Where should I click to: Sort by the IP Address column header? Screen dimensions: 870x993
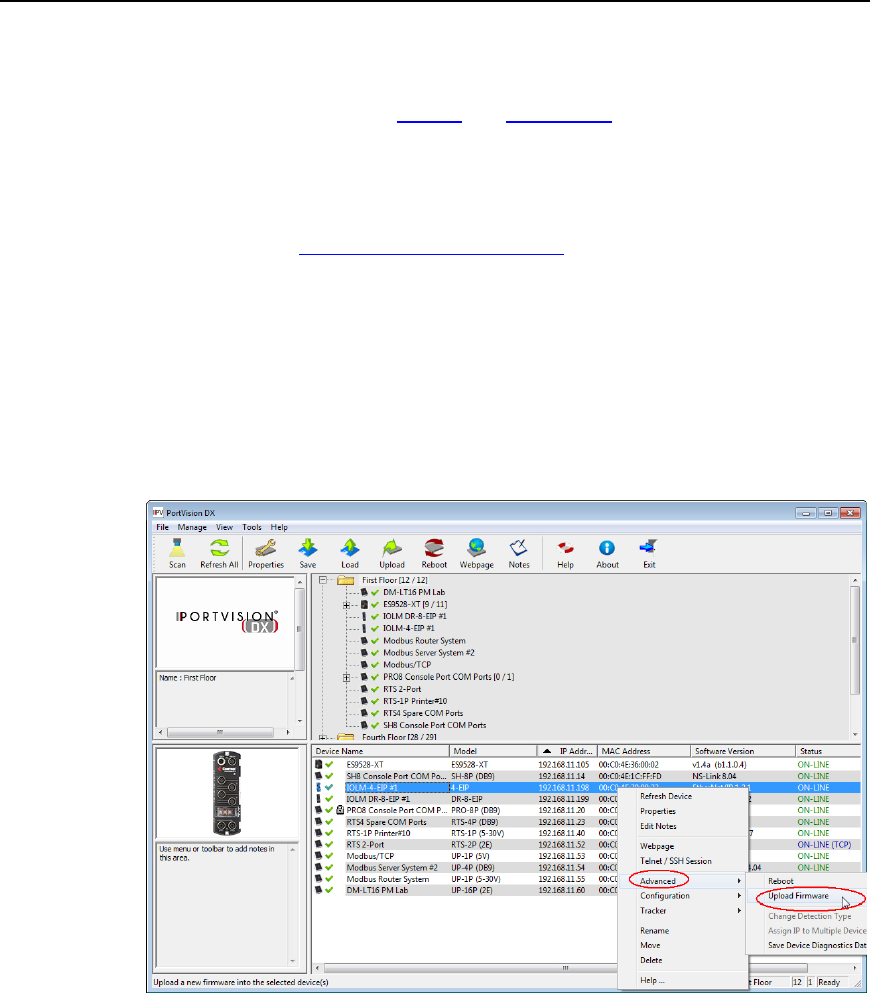[567, 751]
